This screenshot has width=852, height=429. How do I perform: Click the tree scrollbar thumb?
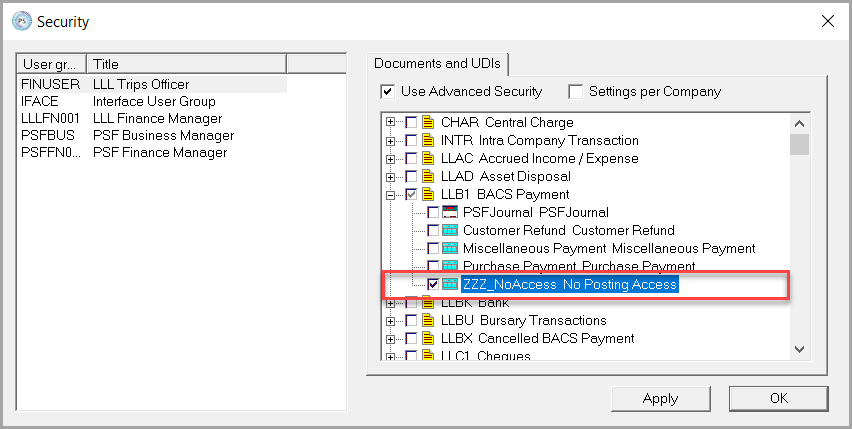point(799,144)
